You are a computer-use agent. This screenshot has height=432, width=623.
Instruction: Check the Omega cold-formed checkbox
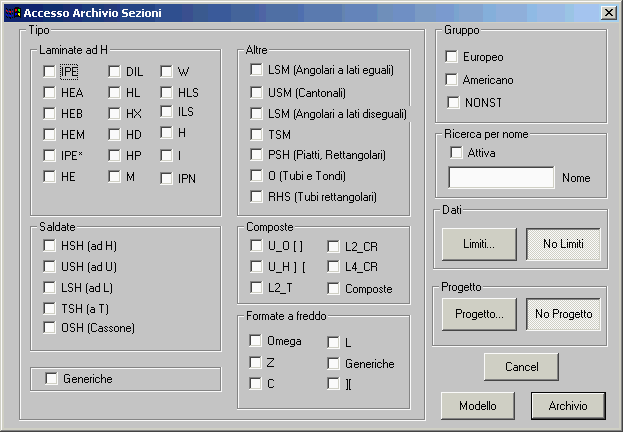(256, 341)
